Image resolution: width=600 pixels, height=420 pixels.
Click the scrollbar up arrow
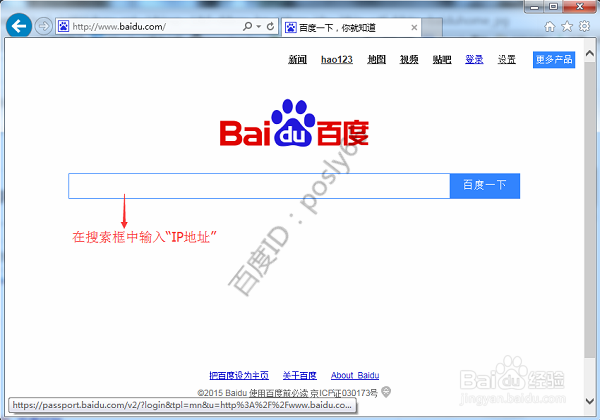coord(590,54)
